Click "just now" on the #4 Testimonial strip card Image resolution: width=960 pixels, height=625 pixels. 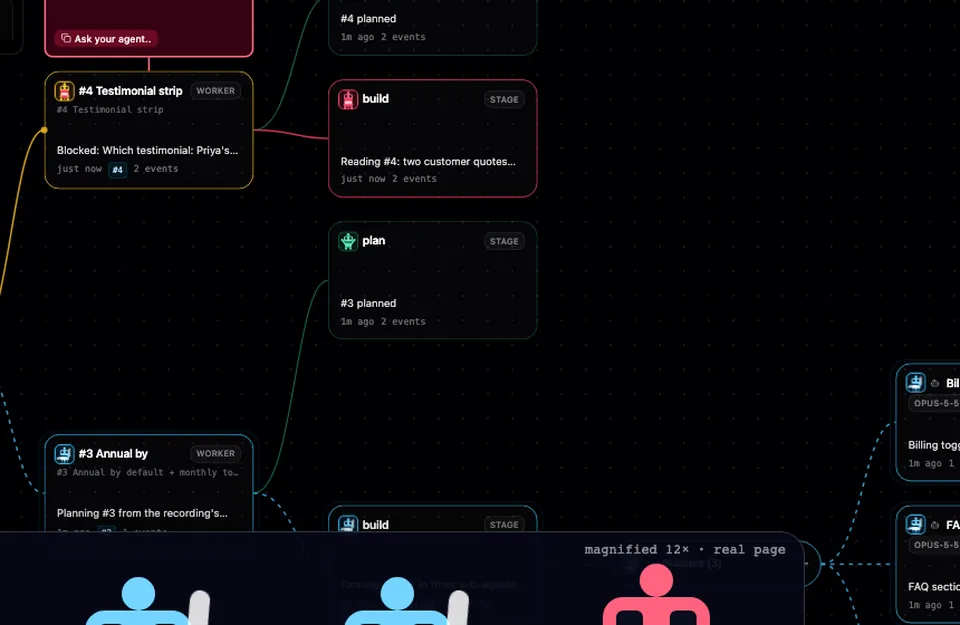pos(79,169)
